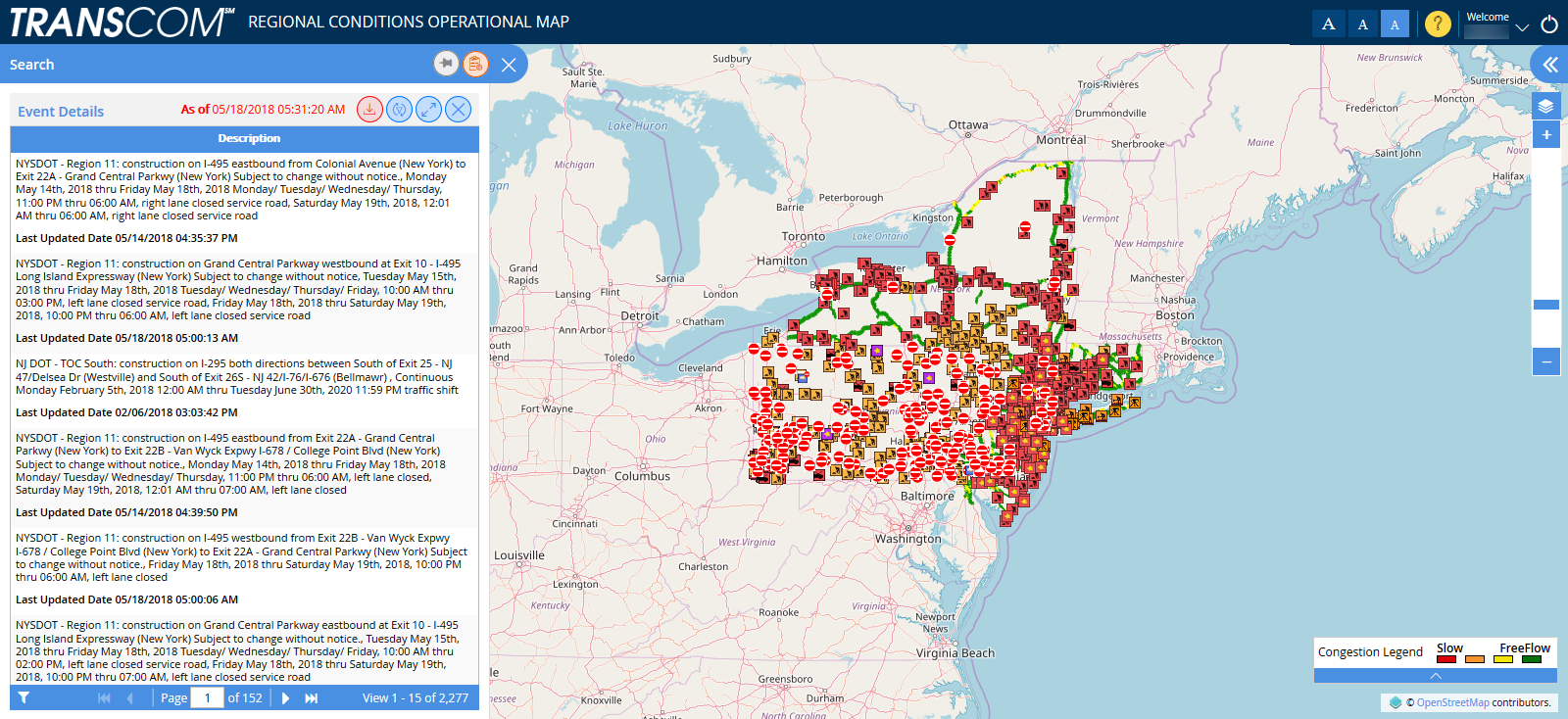Jump to last page of events
1568x719 pixels.
point(312,697)
